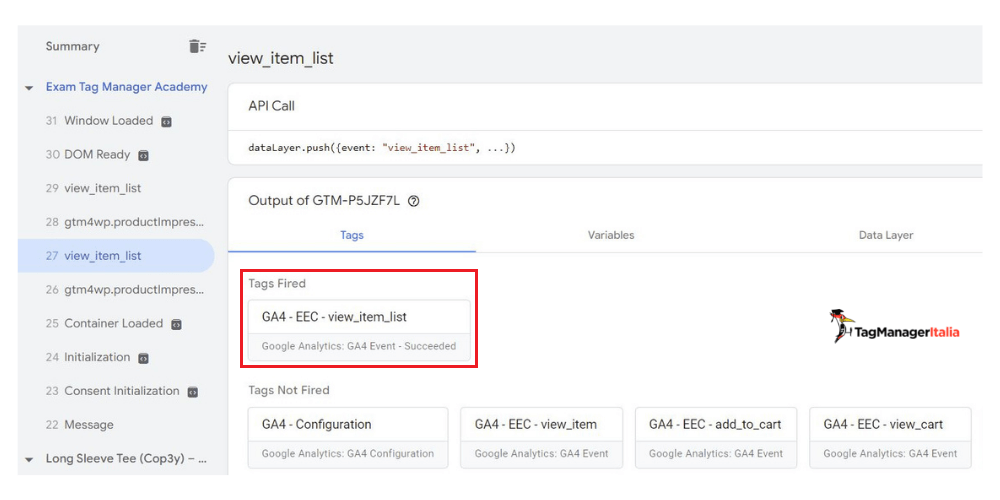
Task: Open the GA4 - EEC - add_to_cart tag card
Action: pyautogui.click(x=716, y=438)
